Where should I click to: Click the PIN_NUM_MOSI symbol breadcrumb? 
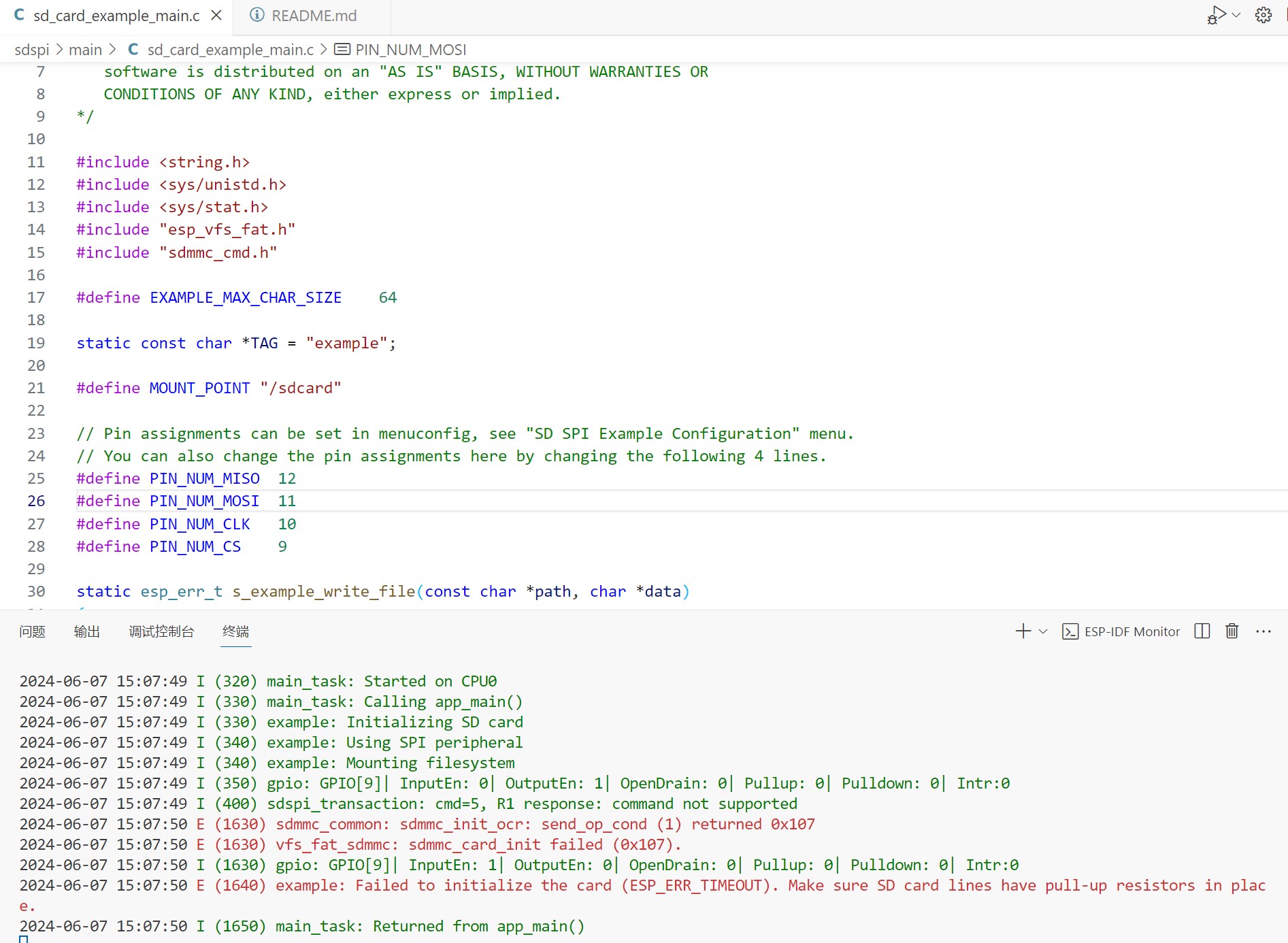point(410,50)
